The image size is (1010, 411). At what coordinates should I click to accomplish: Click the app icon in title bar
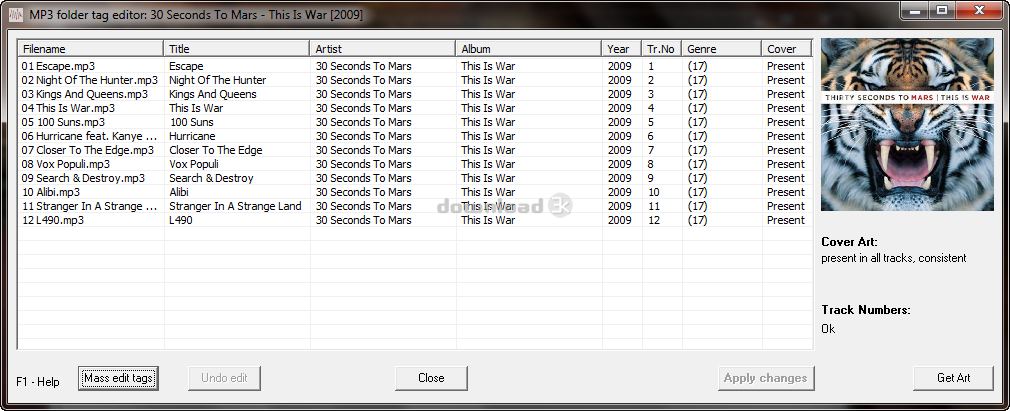coord(16,14)
